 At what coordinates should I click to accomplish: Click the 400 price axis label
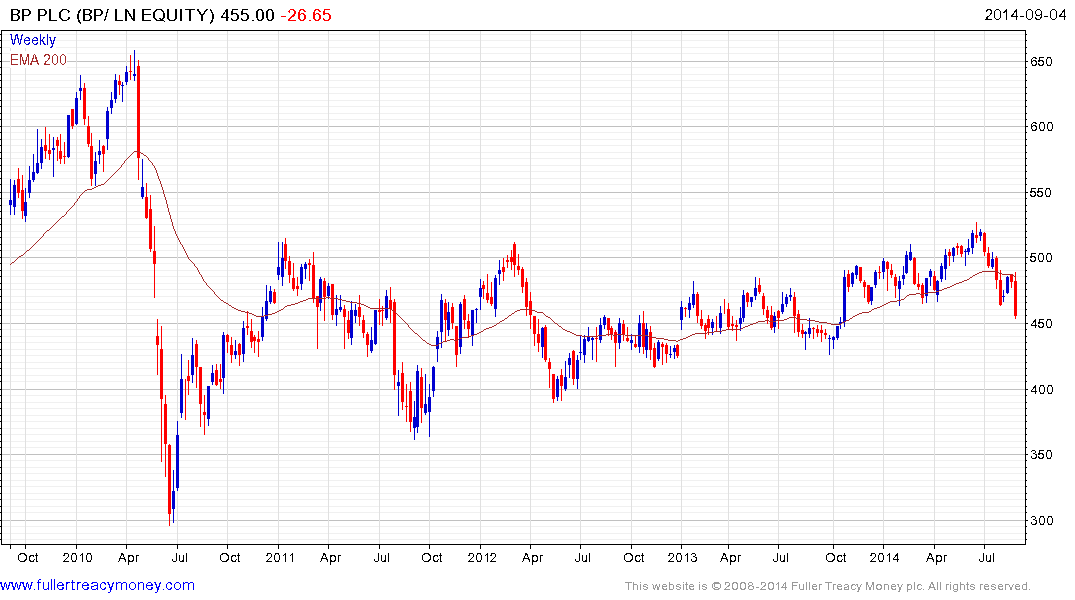click(x=1041, y=389)
